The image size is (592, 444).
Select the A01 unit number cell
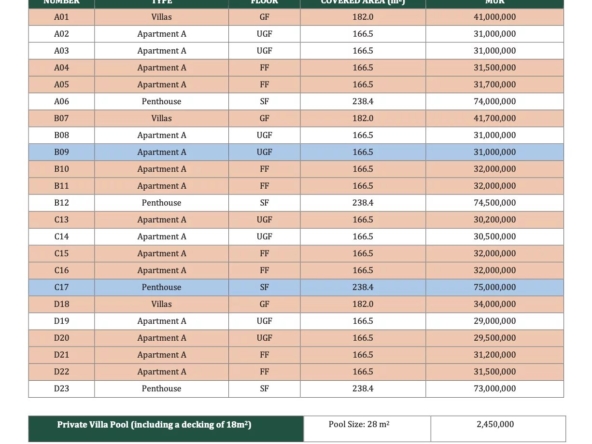coord(62,17)
